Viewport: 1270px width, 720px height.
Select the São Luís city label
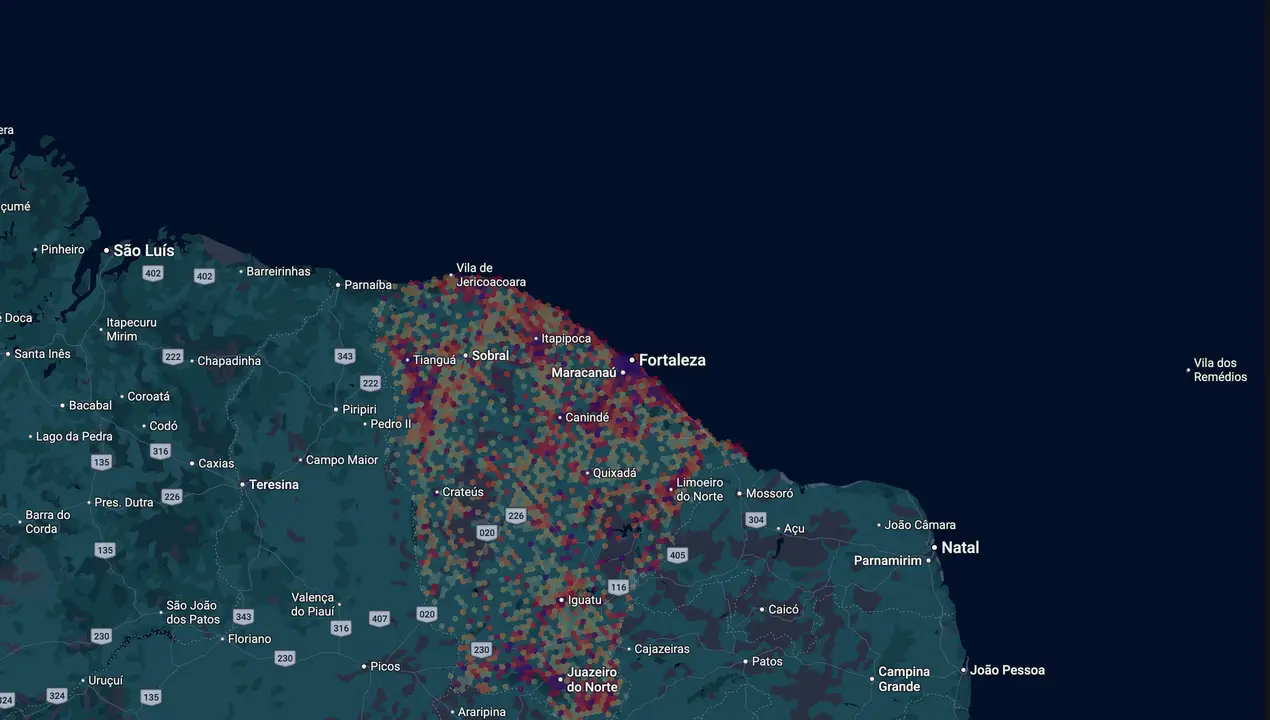pyautogui.click(x=144, y=250)
